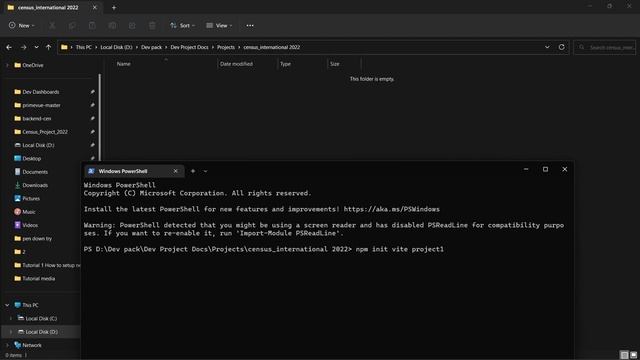Switch to details view icon in status bar

[x=624, y=355]
